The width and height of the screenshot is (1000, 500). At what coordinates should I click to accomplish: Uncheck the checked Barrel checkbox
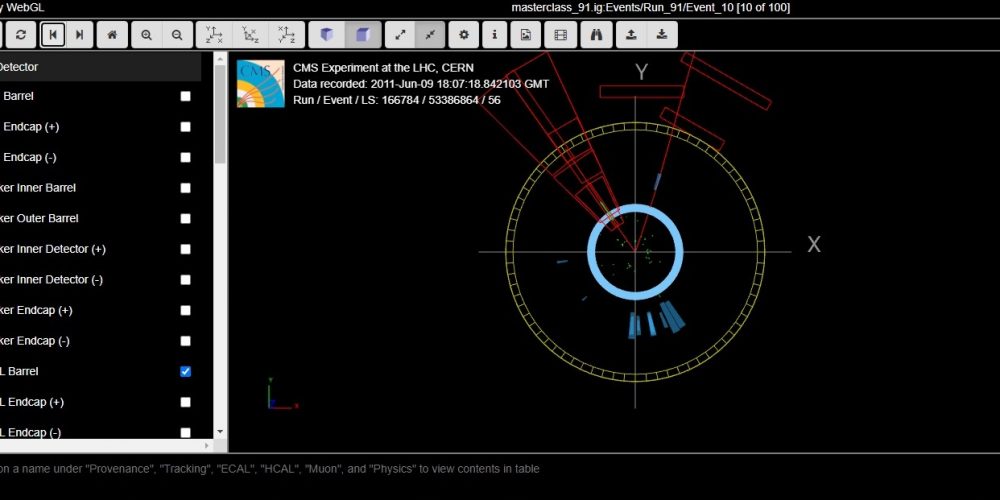(x=185, y=372)
